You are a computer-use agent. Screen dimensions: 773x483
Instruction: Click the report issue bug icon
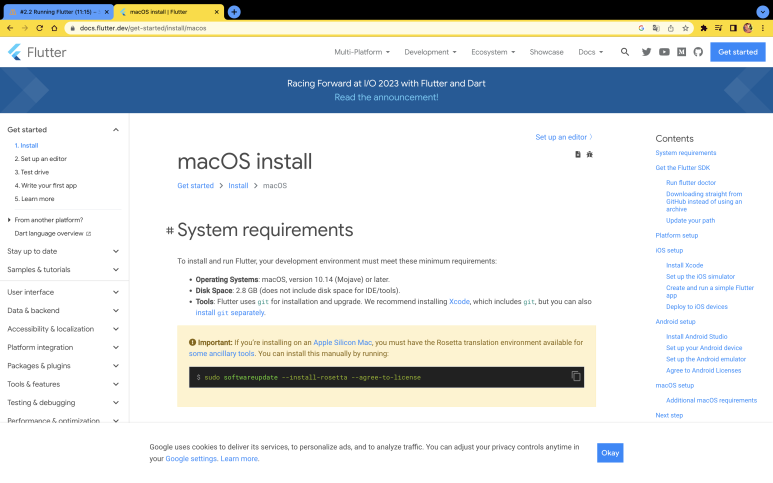(x=590, y=154)
